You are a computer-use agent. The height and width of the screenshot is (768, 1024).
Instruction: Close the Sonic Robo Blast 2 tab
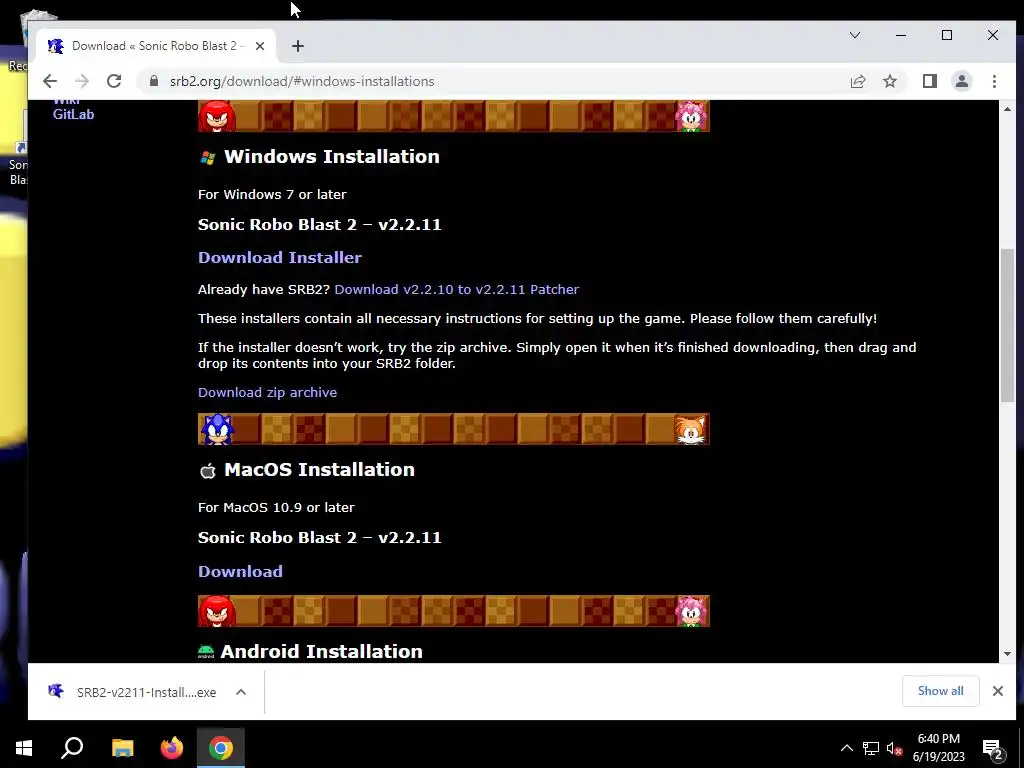[260, 46]
